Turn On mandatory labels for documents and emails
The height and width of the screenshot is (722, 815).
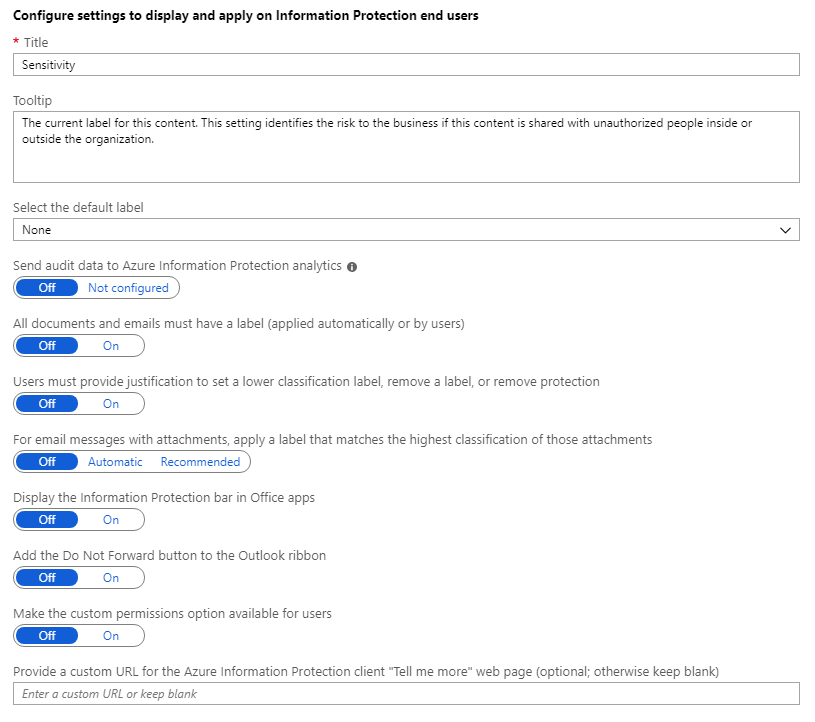(110, 346)
